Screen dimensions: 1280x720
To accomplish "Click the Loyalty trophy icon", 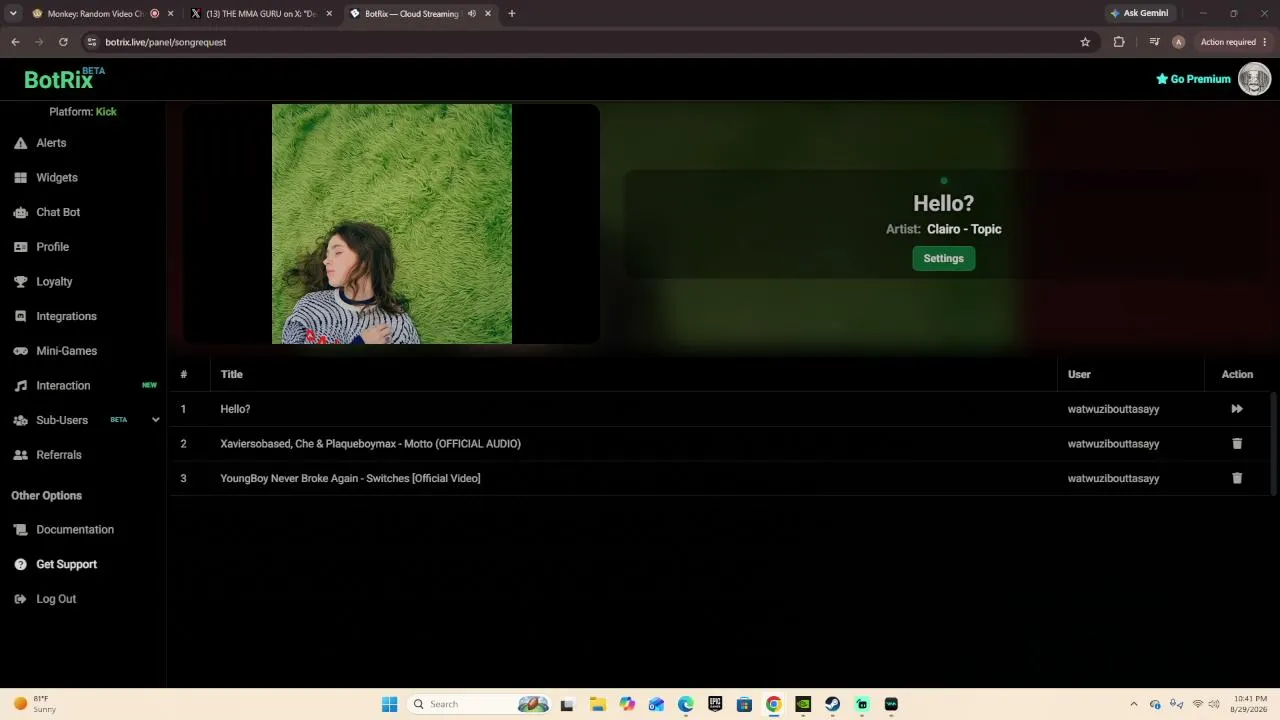I will point(20,282).
